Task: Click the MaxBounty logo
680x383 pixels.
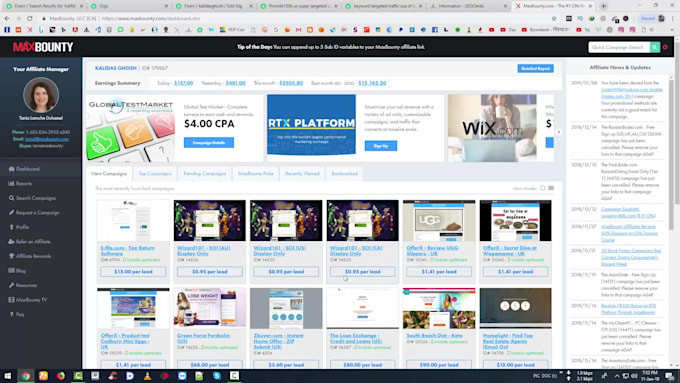Action: (x=43, y=47)
